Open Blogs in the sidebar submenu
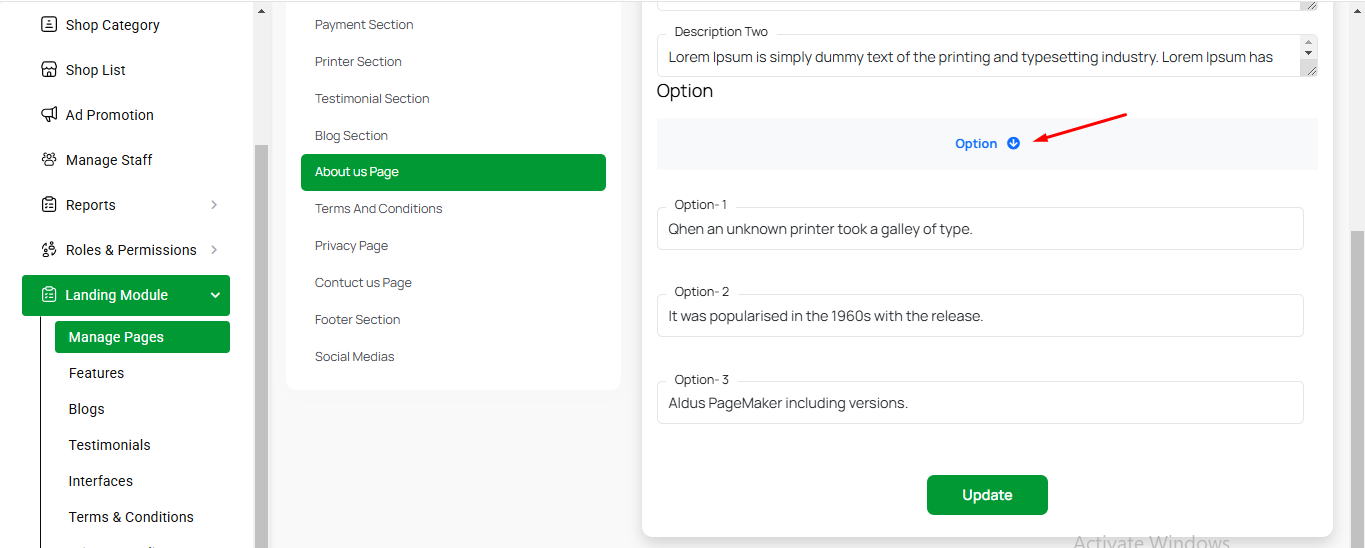This screenshot has height=548, width=1365. pos(86,409)
